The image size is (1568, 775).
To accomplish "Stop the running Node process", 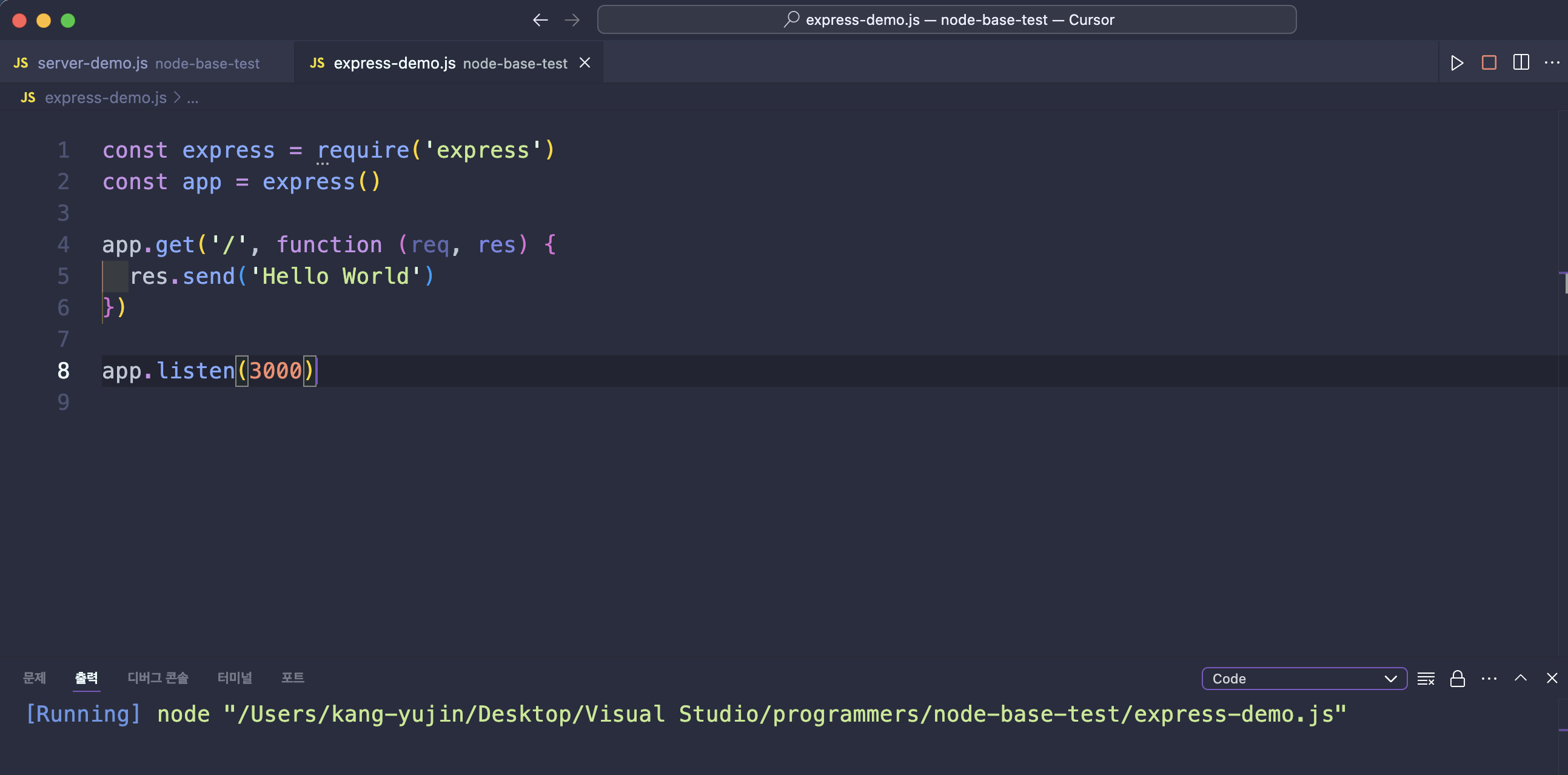I will (x=1489, y=62).
